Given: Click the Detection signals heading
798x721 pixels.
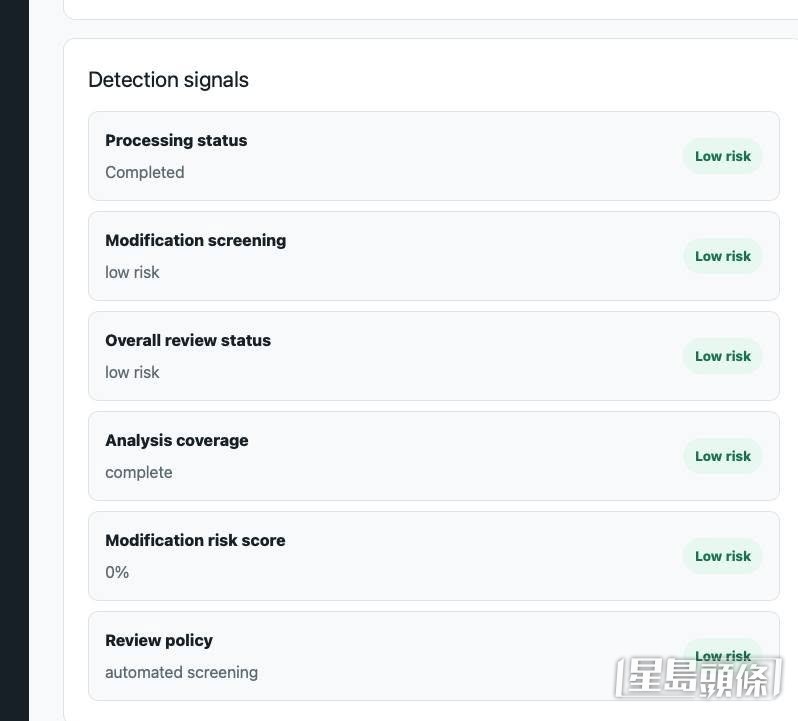Looking at the screenshot, I should [x=168, y=80].
